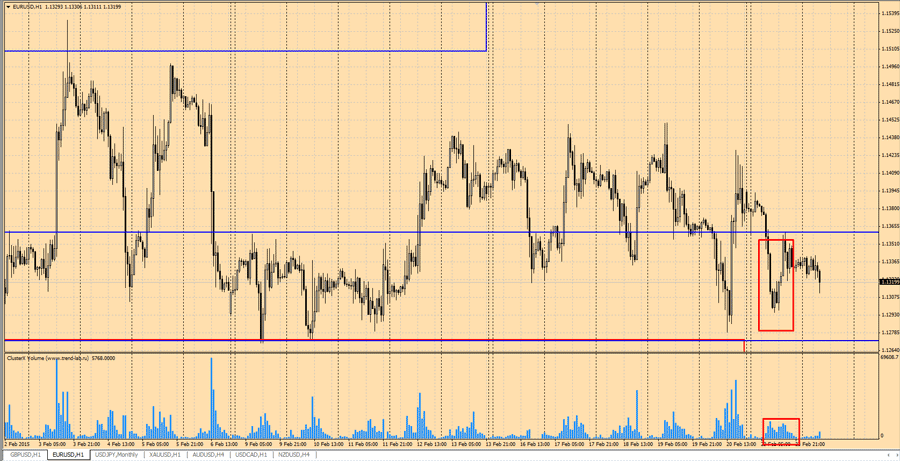Click the lower blue support line near 1.12700
The width and height of the screenshot is (900, 461).
(x=400, y=340)
